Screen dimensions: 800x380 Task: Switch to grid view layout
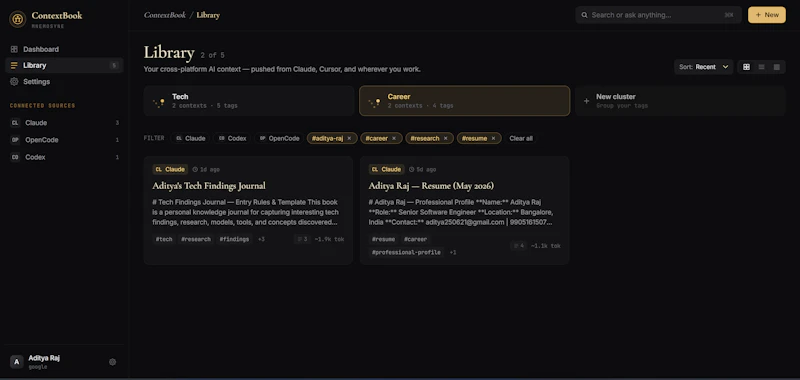(746, 67)
